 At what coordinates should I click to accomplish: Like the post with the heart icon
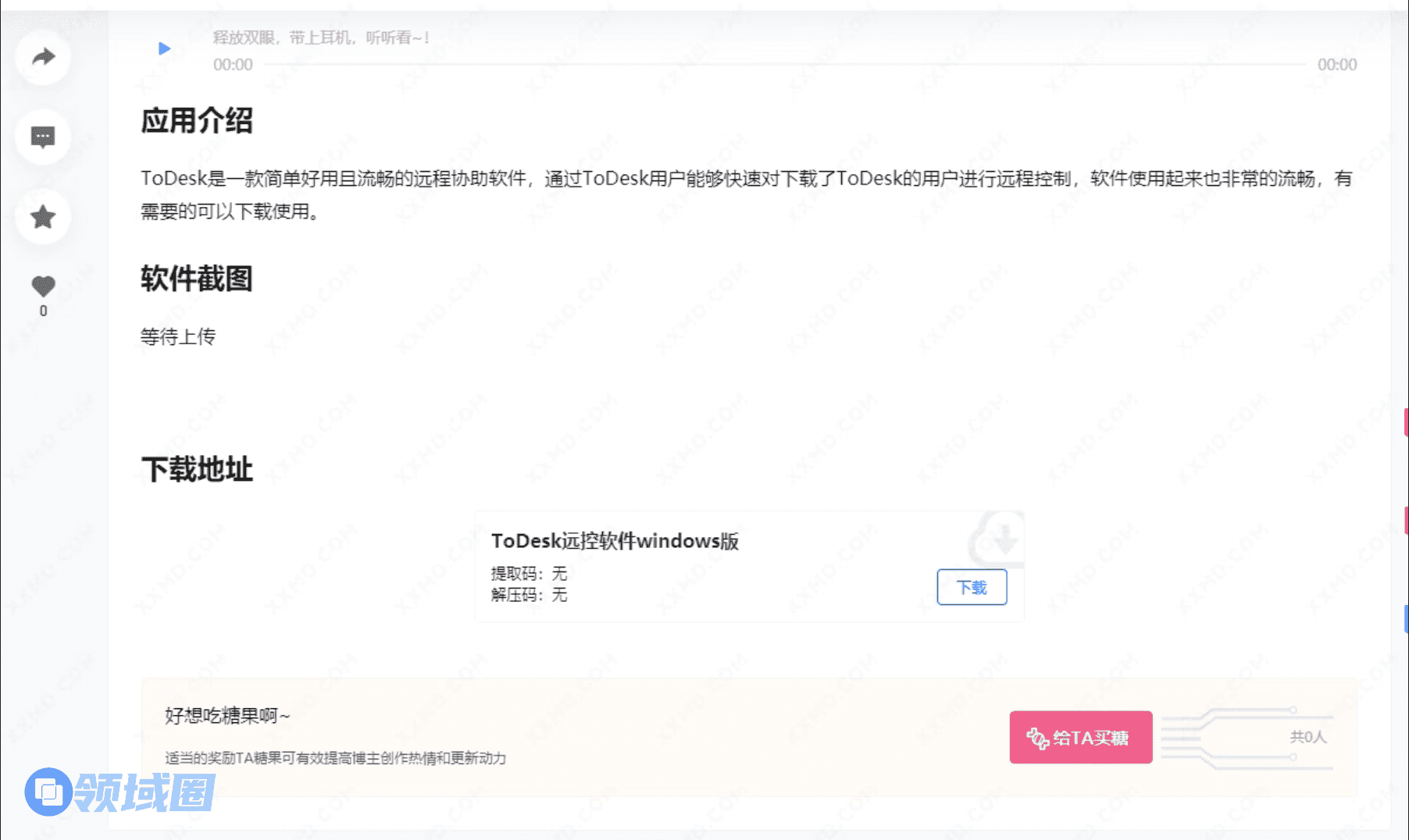(x=43, y=287)
